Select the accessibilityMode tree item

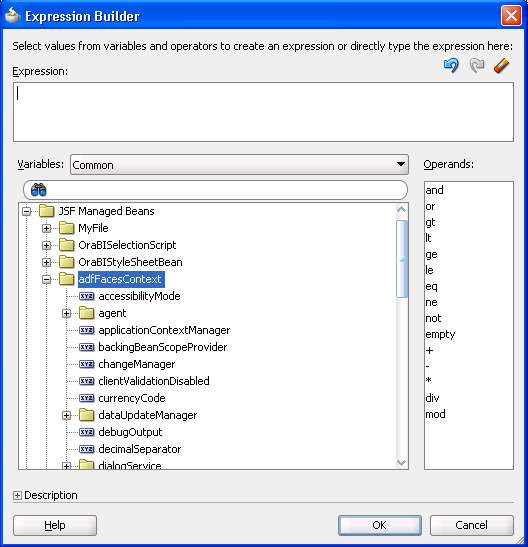(139, 296)
